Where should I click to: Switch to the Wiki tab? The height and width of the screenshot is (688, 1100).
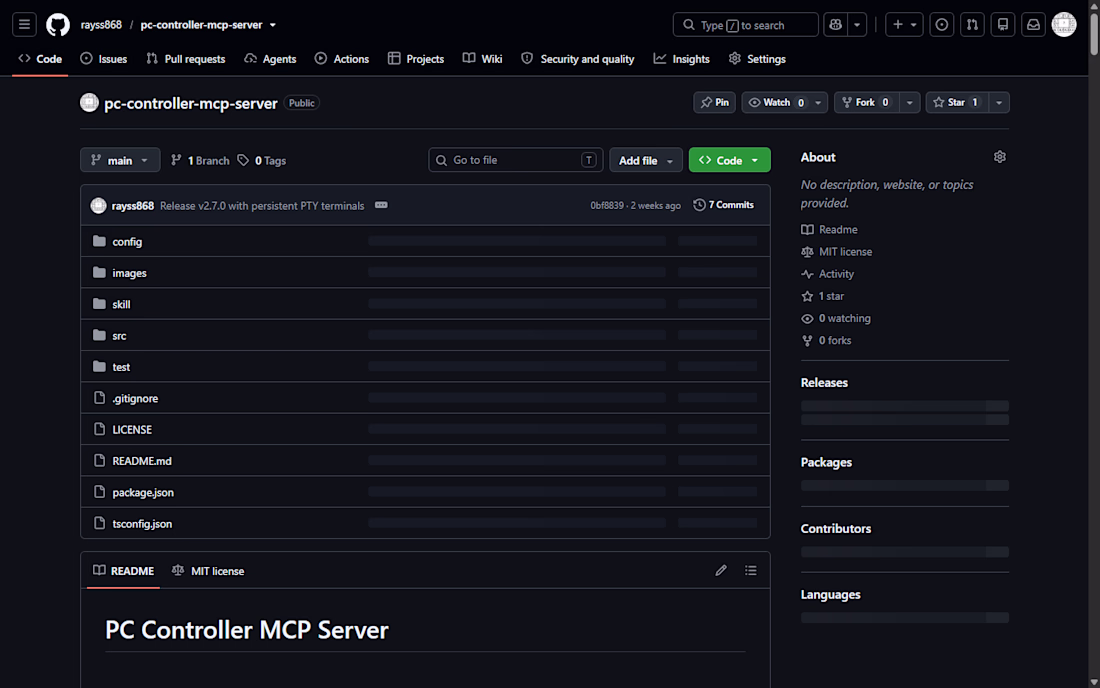click(x=483, y=59)
